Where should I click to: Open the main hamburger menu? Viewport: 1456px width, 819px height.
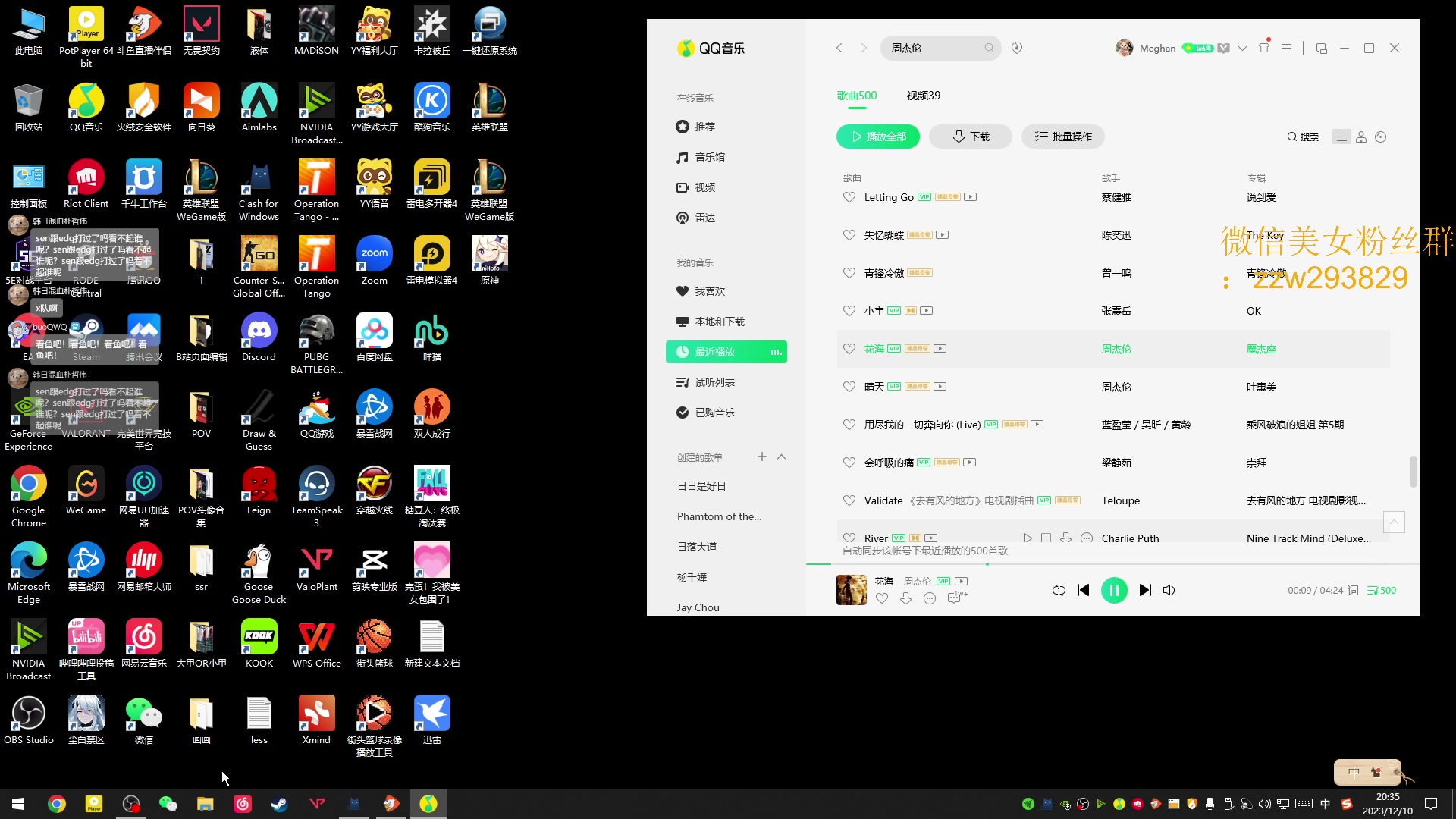[x=1286, y=48]
